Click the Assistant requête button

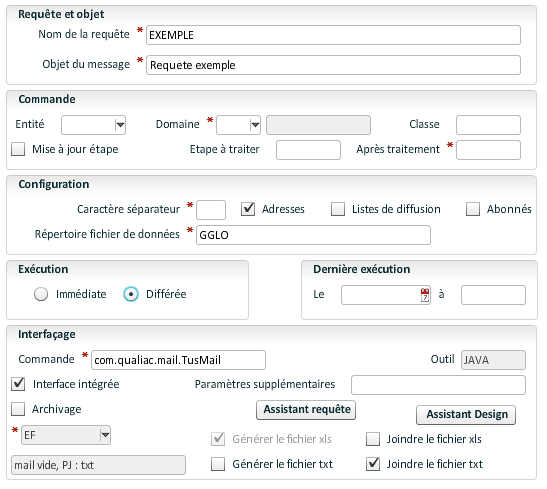pyautogui.click(x=306, y=410)
